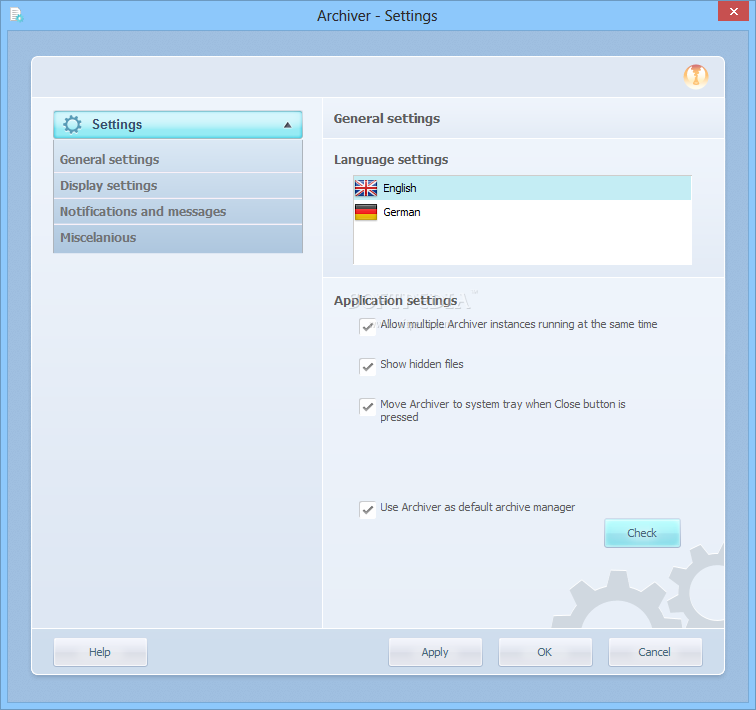Apply the settings changes
Screen dimensions: 756x710
[435, 652]
